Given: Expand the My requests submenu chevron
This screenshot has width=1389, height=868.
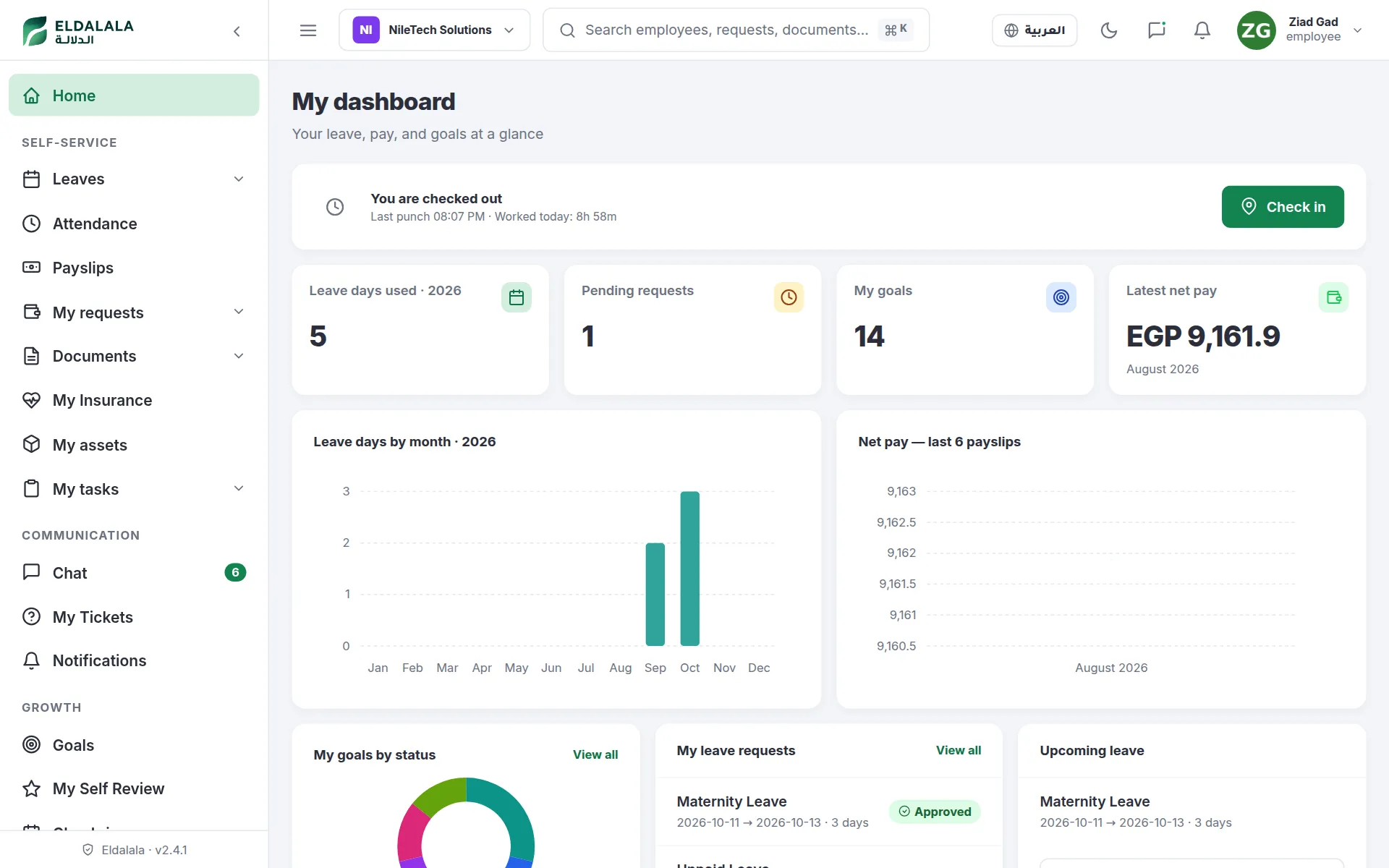Looking at the screenshot, I should 239,312.
